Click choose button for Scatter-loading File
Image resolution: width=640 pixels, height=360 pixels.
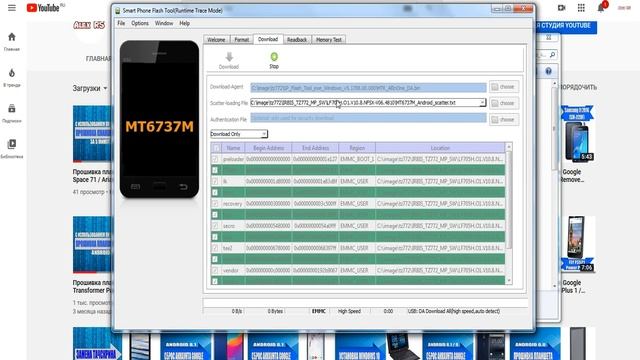coord(504,103)
